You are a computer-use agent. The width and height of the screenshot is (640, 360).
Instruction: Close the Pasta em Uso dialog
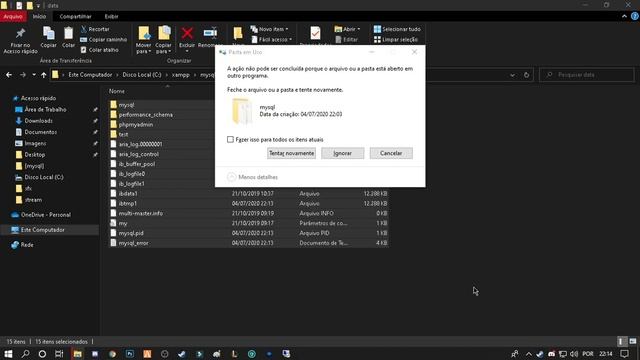(414, 52)
